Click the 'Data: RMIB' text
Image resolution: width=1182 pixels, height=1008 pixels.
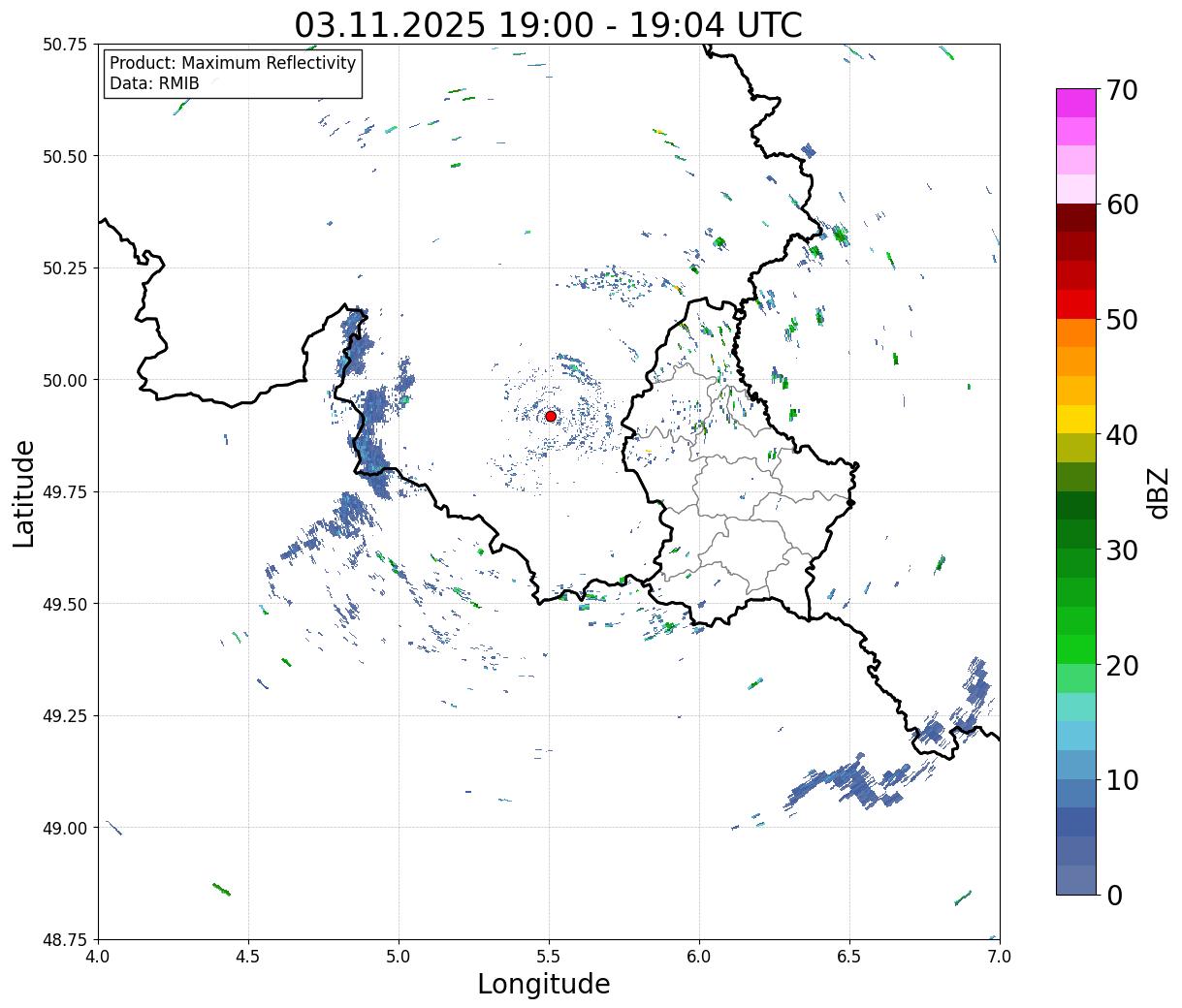click(154, 84)
